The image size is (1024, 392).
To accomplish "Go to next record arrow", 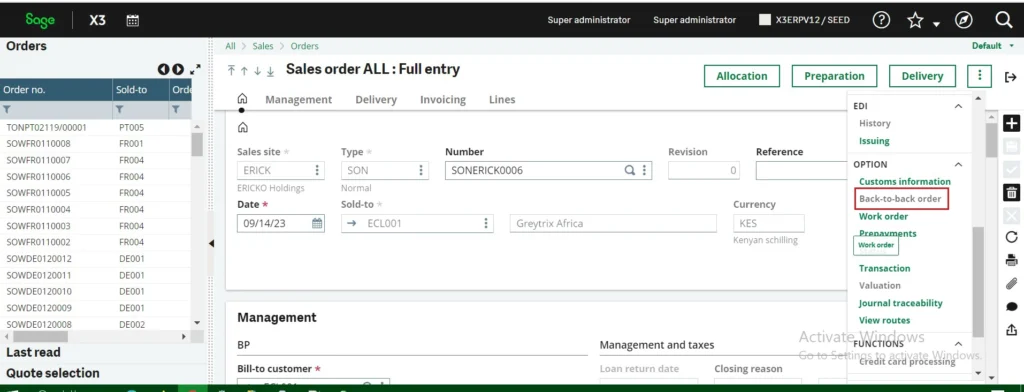I will click(x=257, y=71).
